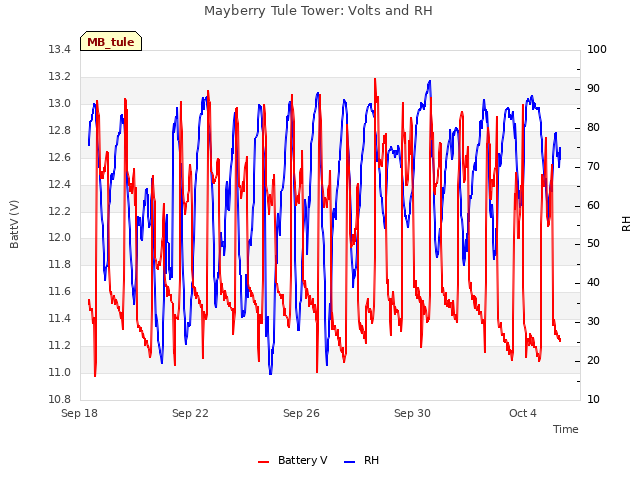Click the 'Sep 18' date tick label

click(80, 413)
